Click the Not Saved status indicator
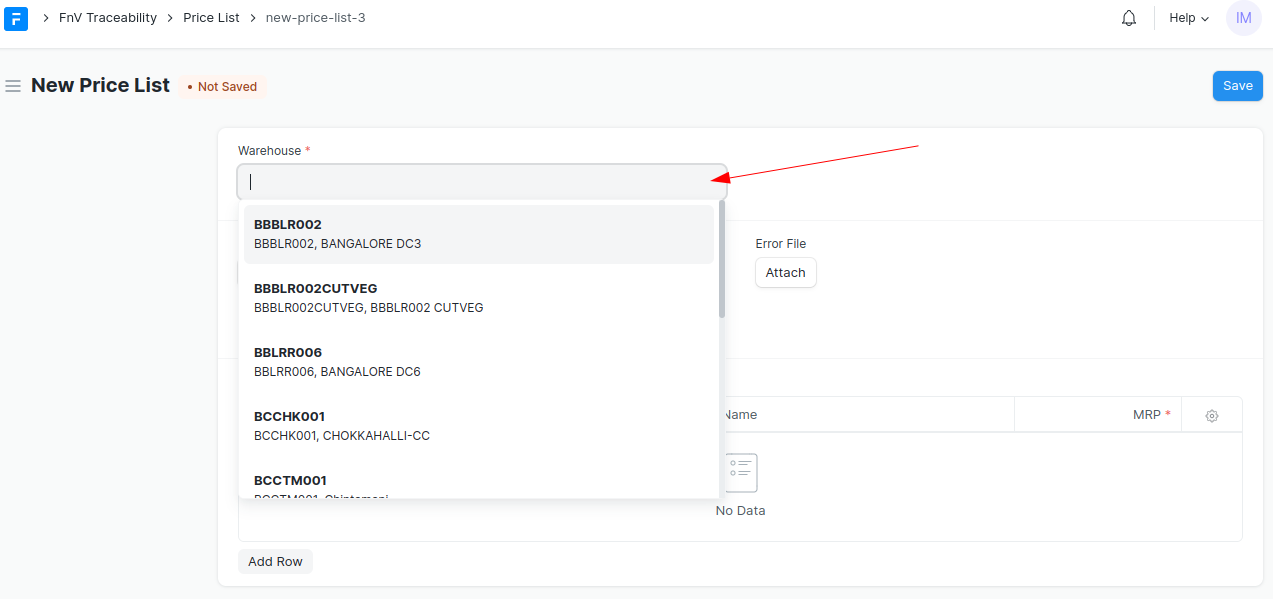The width and height of the screenshot is (1273, 599). pyautogui.click(x=222, y=87)
